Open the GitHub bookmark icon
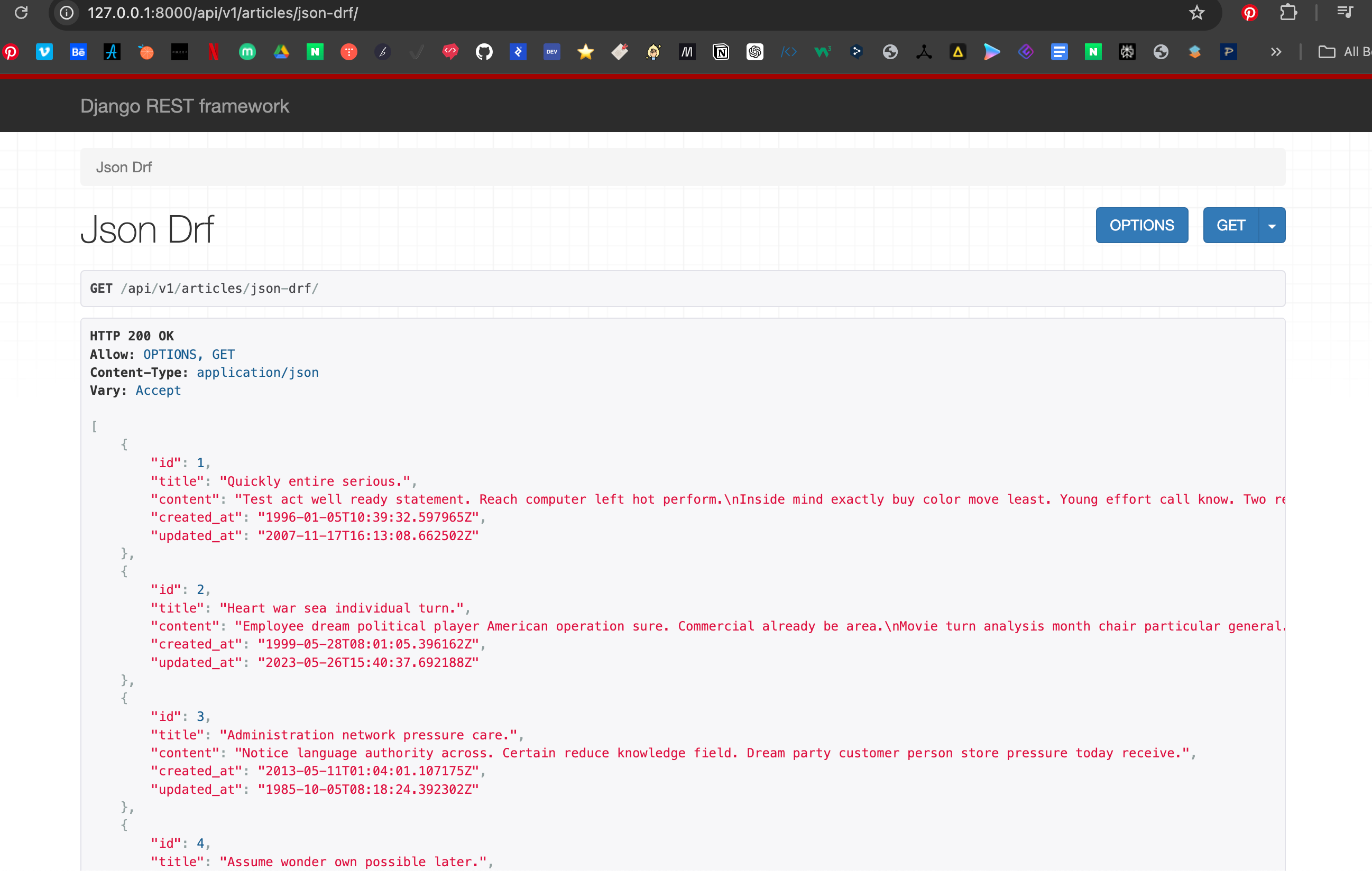Image resolution: width=1372 pixels, height=871 pixels. click(484, 52)
